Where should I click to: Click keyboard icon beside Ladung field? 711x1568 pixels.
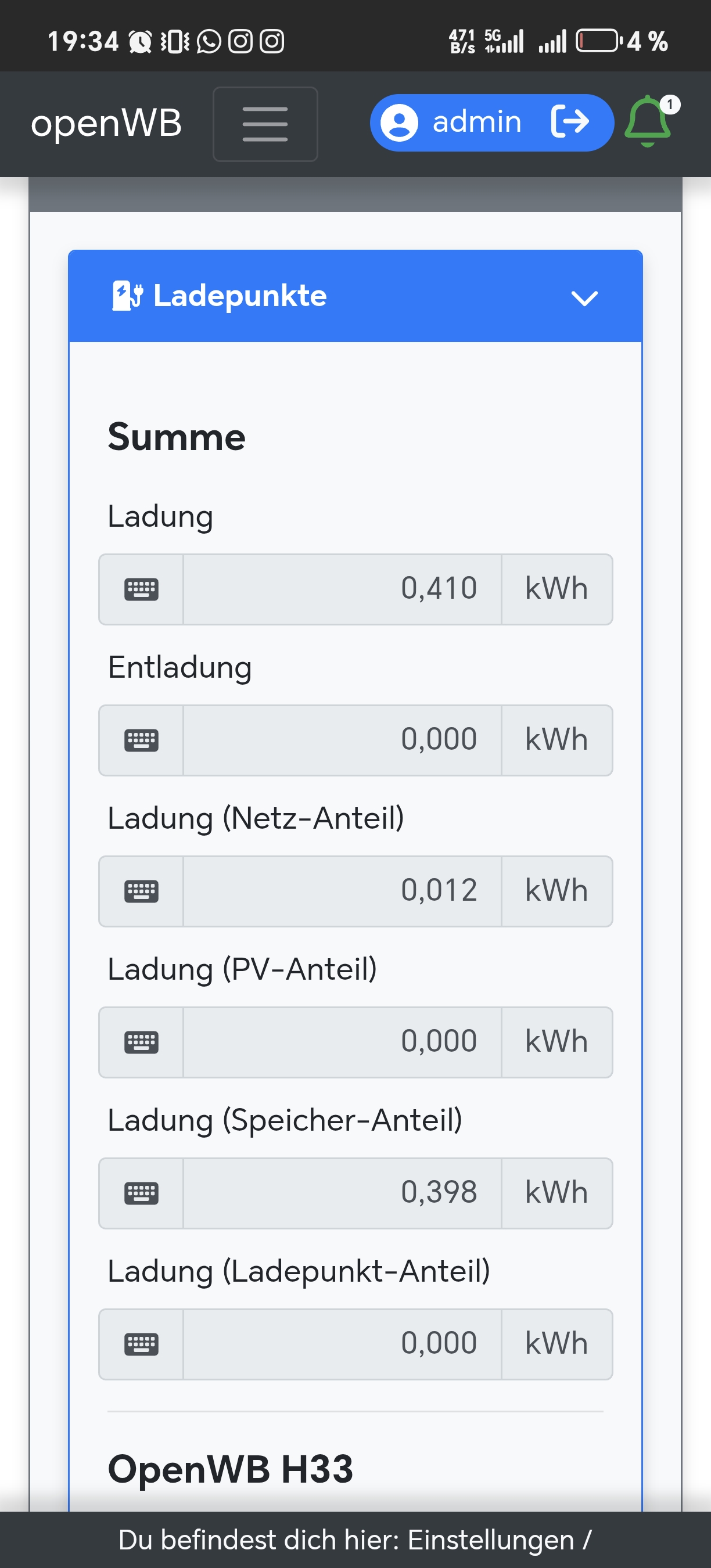[141, 589]
